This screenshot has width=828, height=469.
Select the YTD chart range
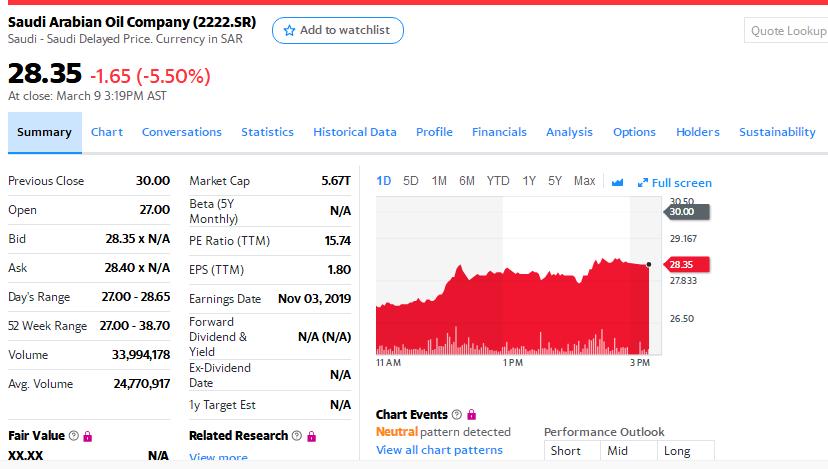click(498, 181)
